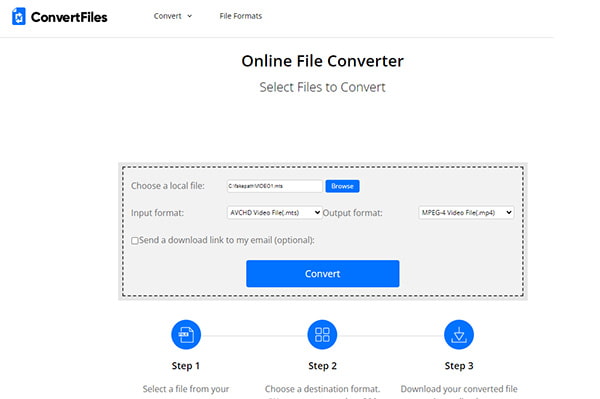Image resolution: width=600 pixels, height=399 pixels.
Task: Enable send download link to email checkbox
Action: coord(135,241)
